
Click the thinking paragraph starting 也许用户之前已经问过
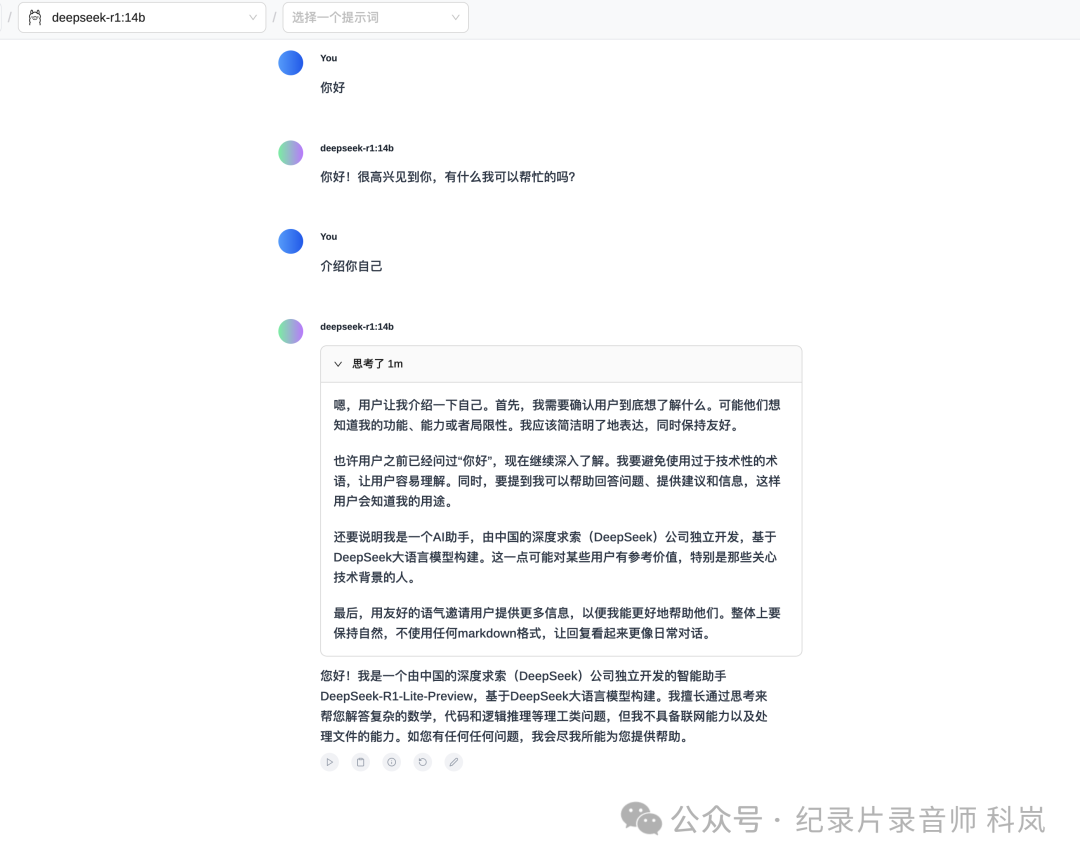coord(557,481)
